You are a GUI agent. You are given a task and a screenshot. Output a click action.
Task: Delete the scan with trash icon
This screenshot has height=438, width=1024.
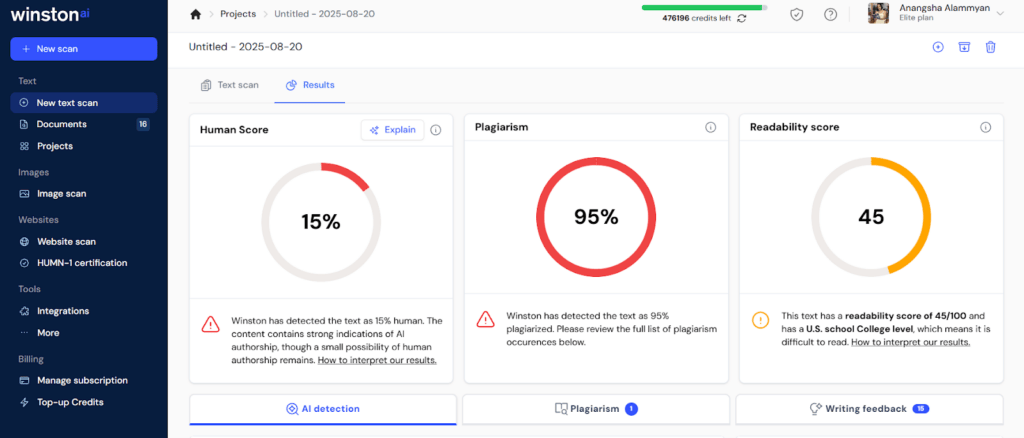coord(990,47)
